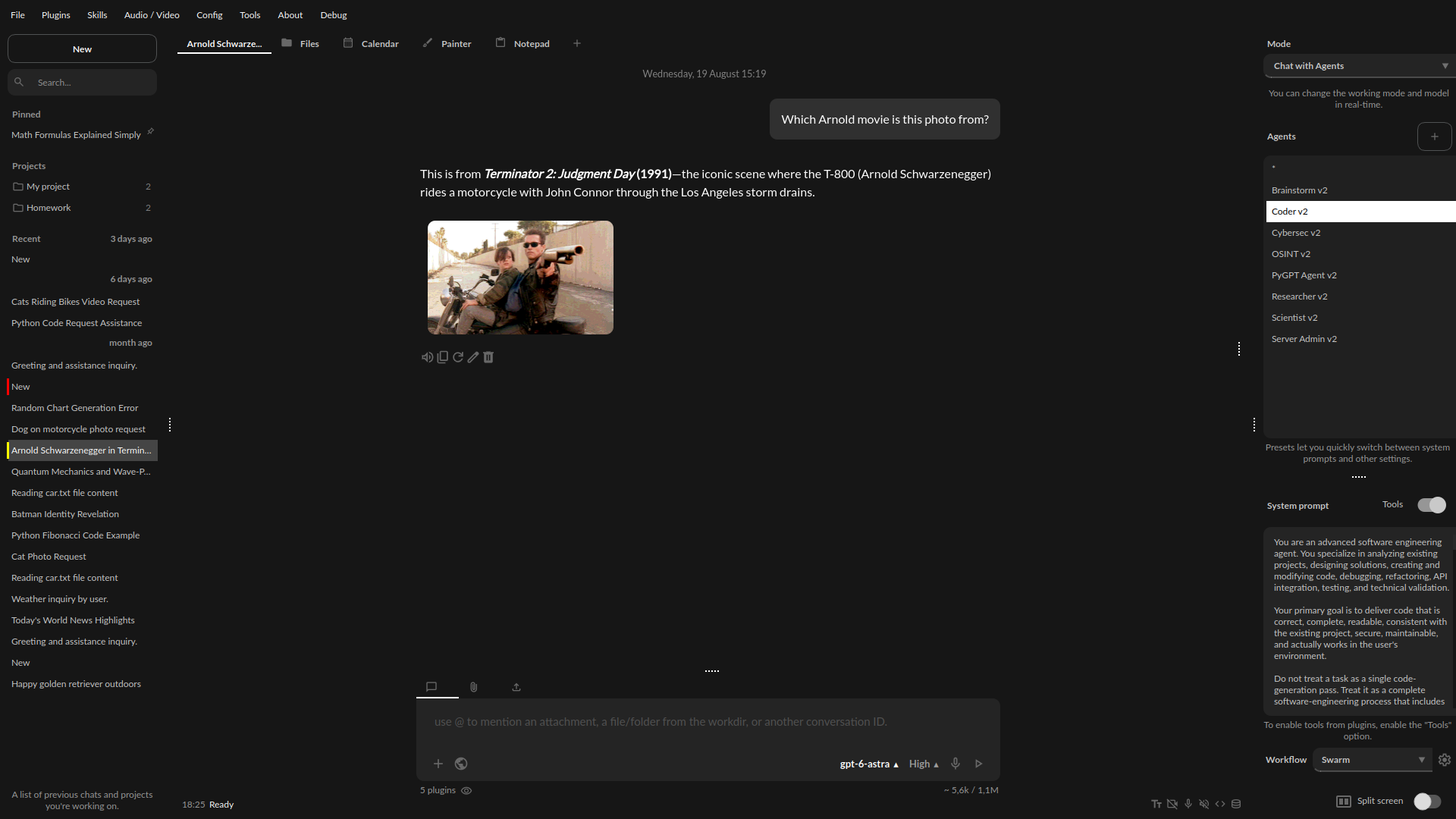Open the Happy golden retriever outdoors chat

pyautogui.click(x=82, y=684)
